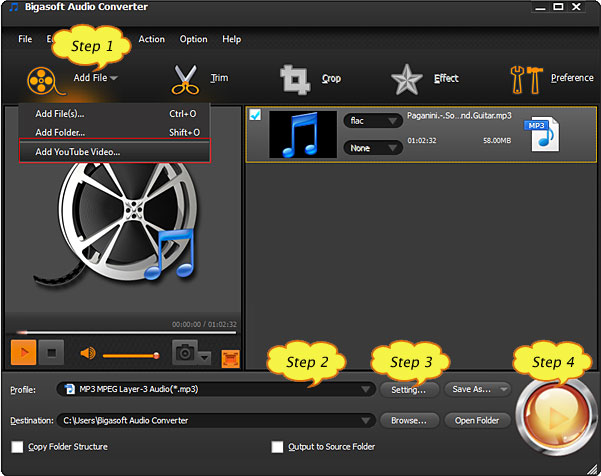Click the 00:00:00 / 01:02:32 time display

(204, 324)
